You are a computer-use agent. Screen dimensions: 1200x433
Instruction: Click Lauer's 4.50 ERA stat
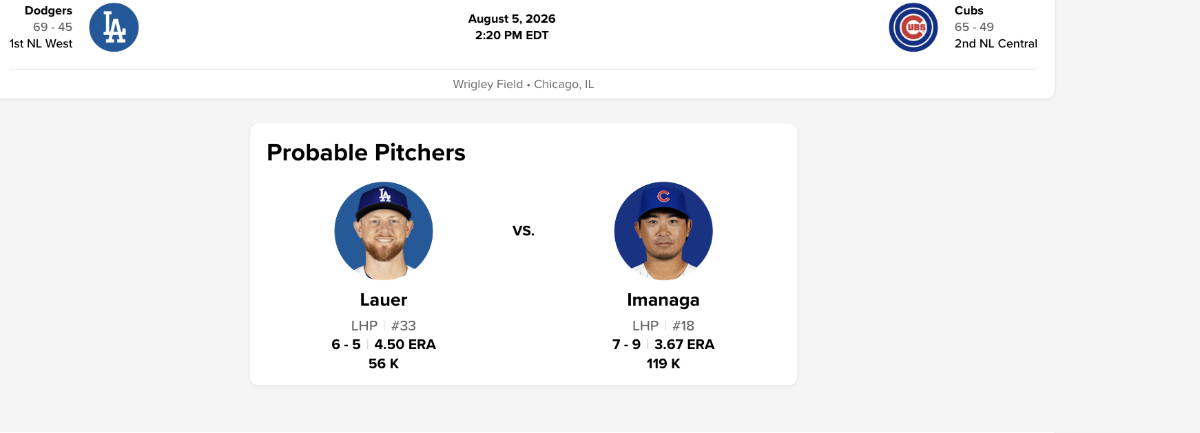coord(405,345)
